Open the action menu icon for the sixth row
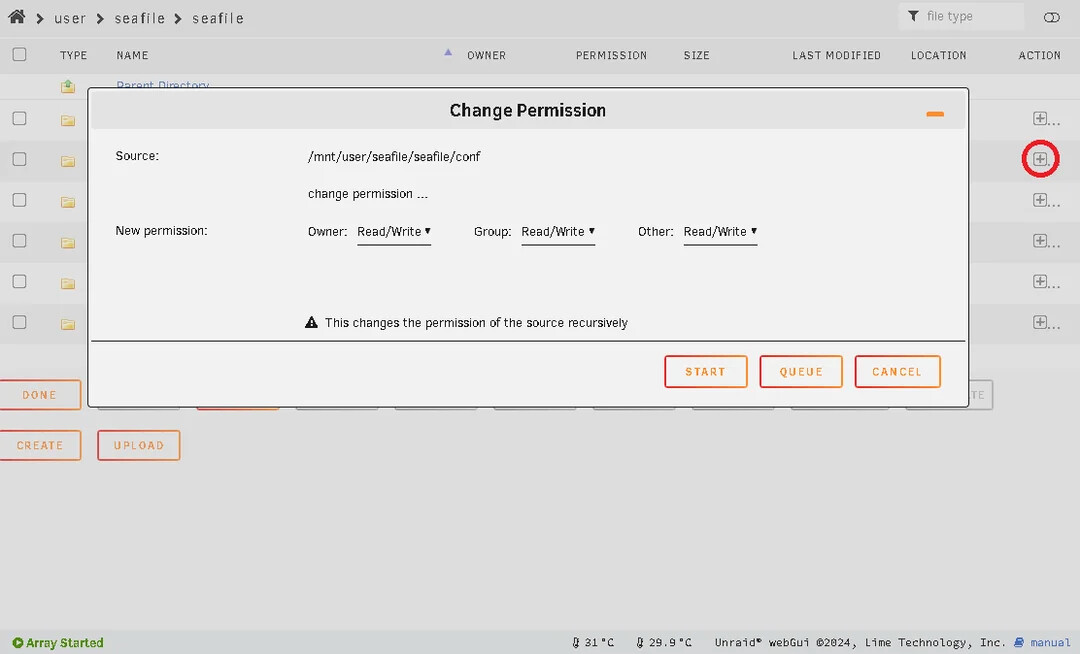The width and height of the screenshot is (1080, 654). [x=1040, y=322]
